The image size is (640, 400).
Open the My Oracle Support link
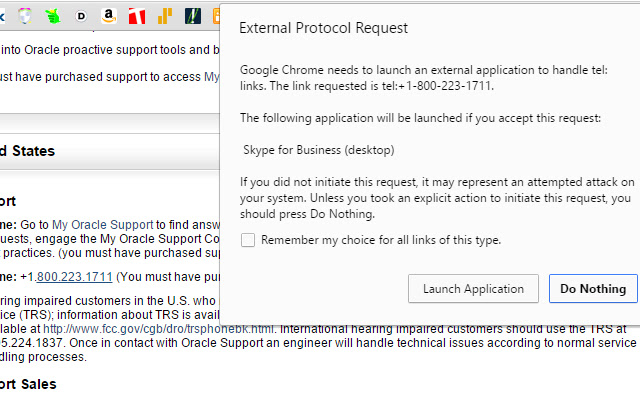tap(102, 224)
